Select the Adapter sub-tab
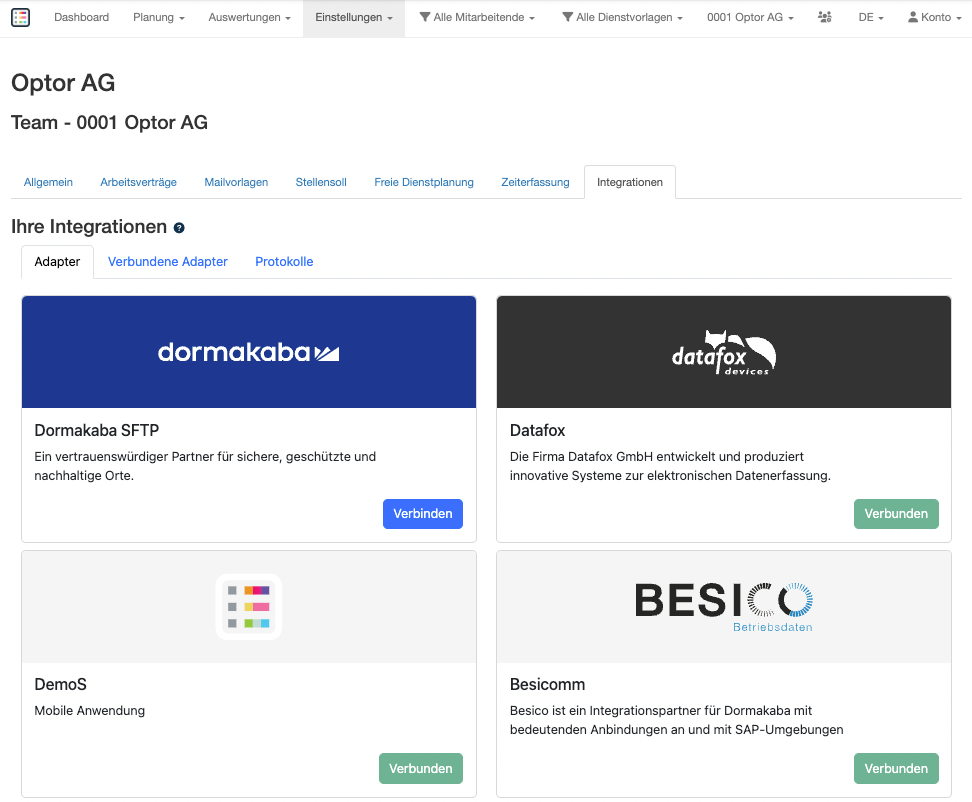This screenshot has height=802, width=972. tap(57, 262)
